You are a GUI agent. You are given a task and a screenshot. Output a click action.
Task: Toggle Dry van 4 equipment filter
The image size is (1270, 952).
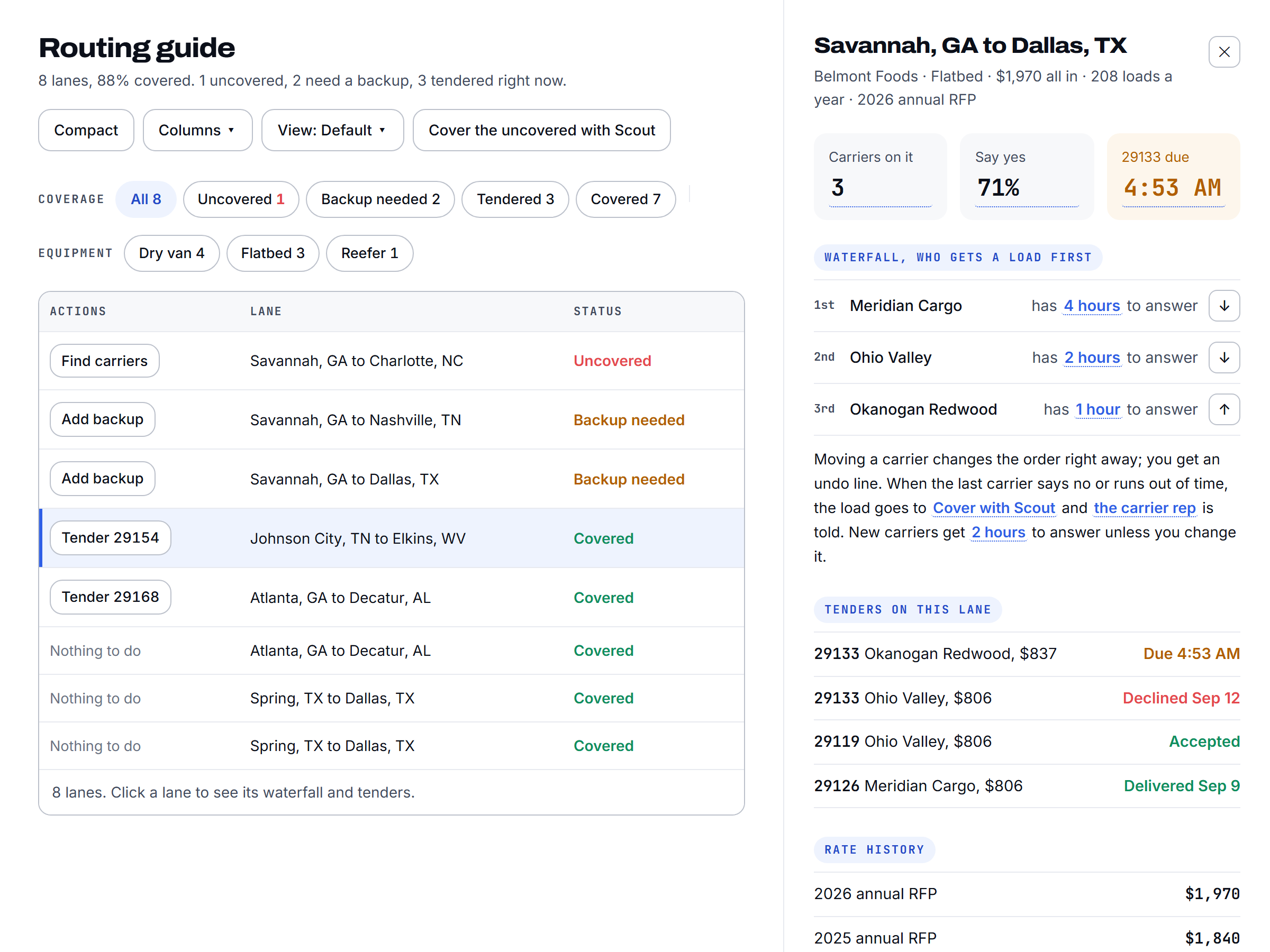tap(171, 253)
